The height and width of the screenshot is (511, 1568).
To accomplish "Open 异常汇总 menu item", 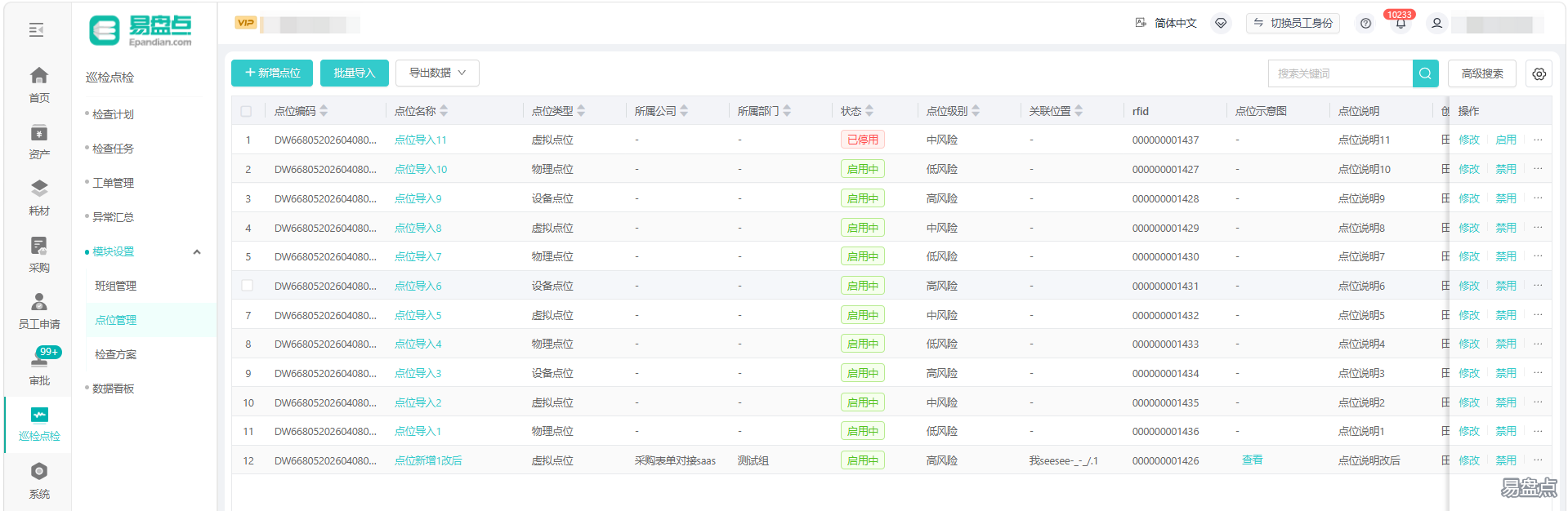I will click(x=113, y=217).
